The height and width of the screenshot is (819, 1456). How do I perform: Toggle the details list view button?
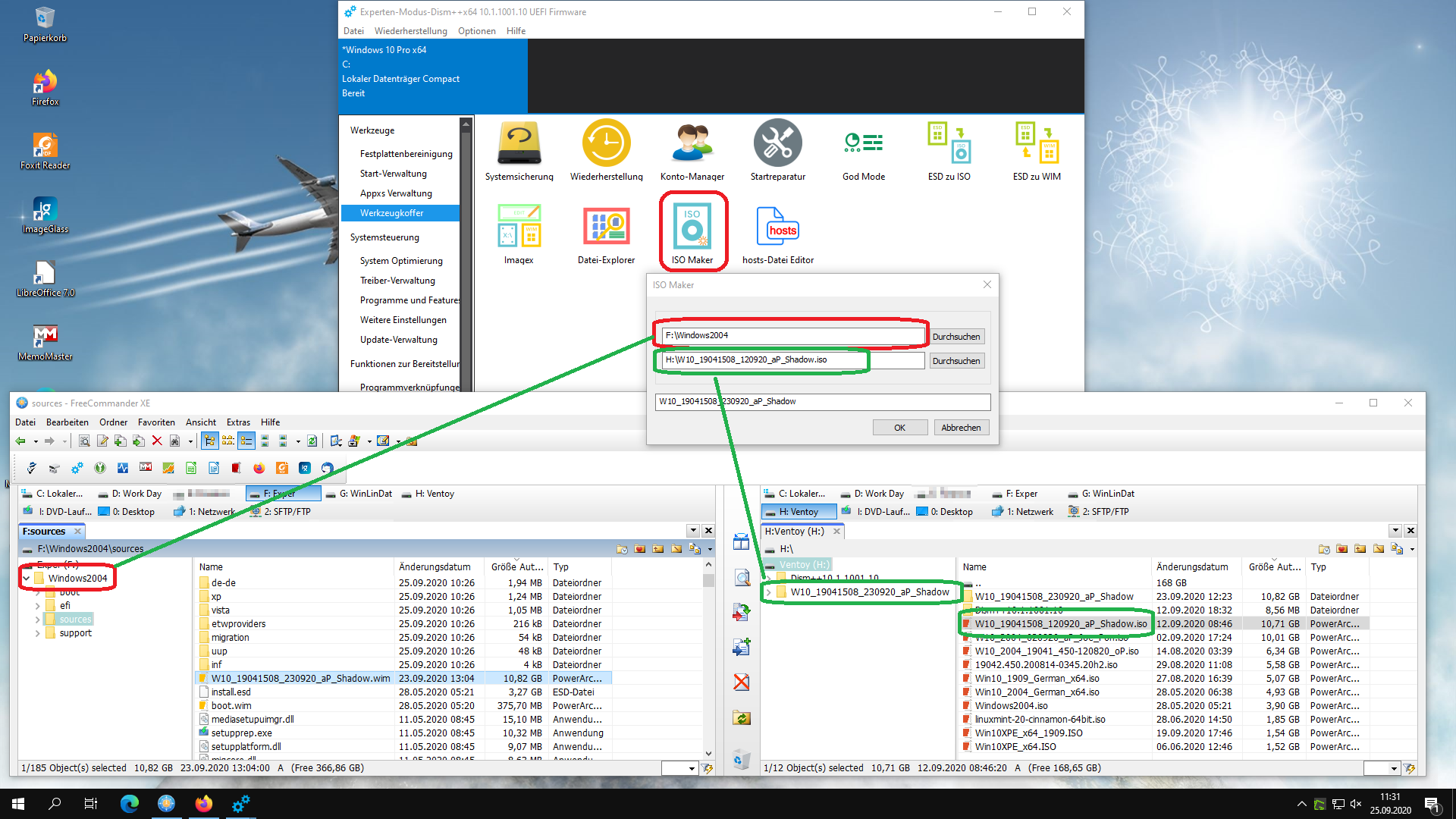(246, 441)
